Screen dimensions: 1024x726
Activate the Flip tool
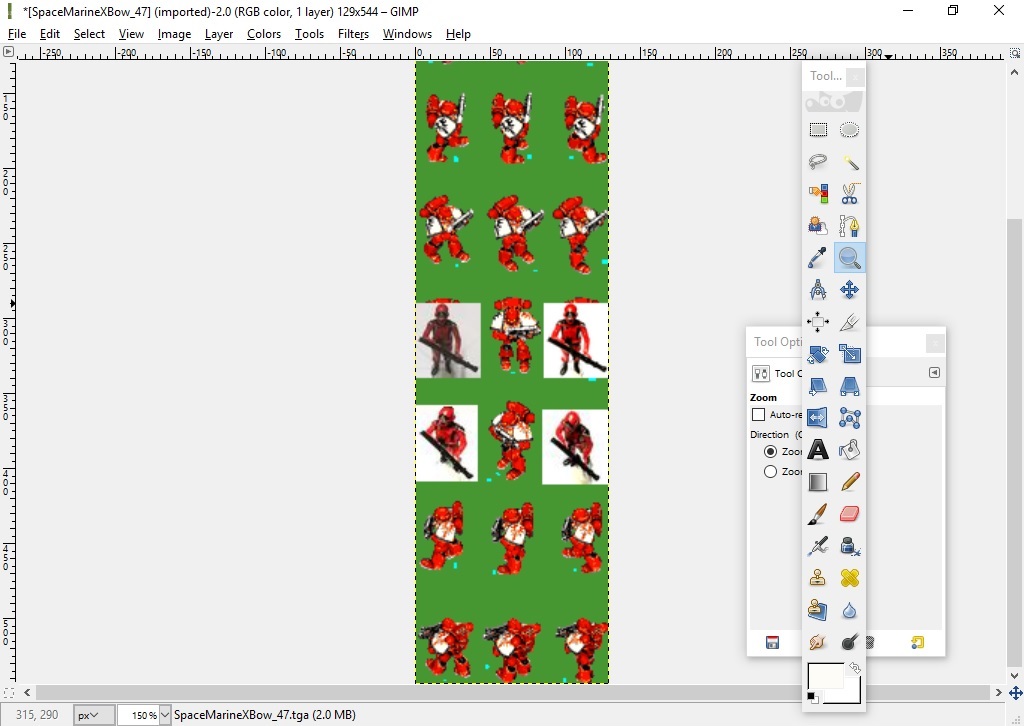pyautogui.click(x=818, y=418)
